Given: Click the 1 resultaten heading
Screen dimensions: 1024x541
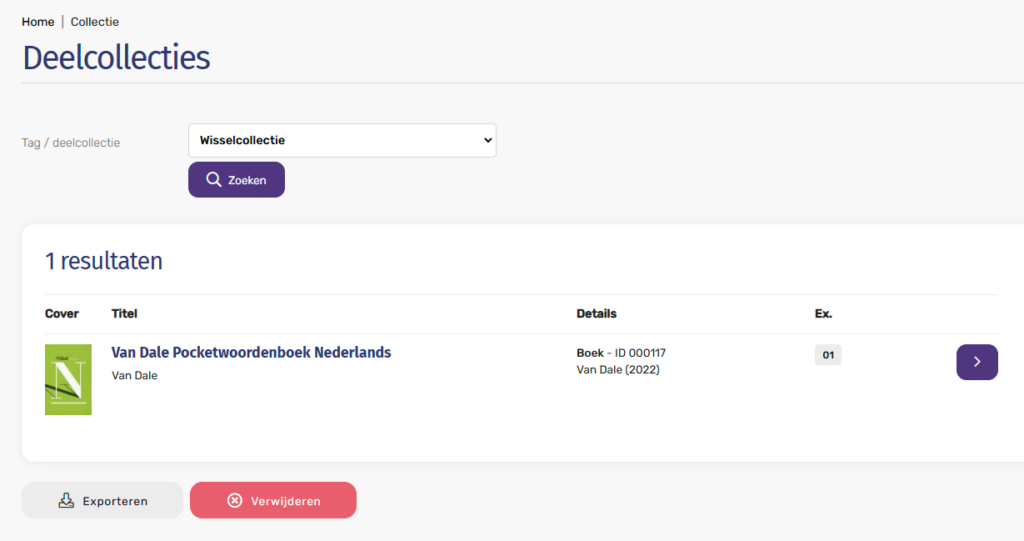Looking at the screenshot, I should [x=104, y=261].
